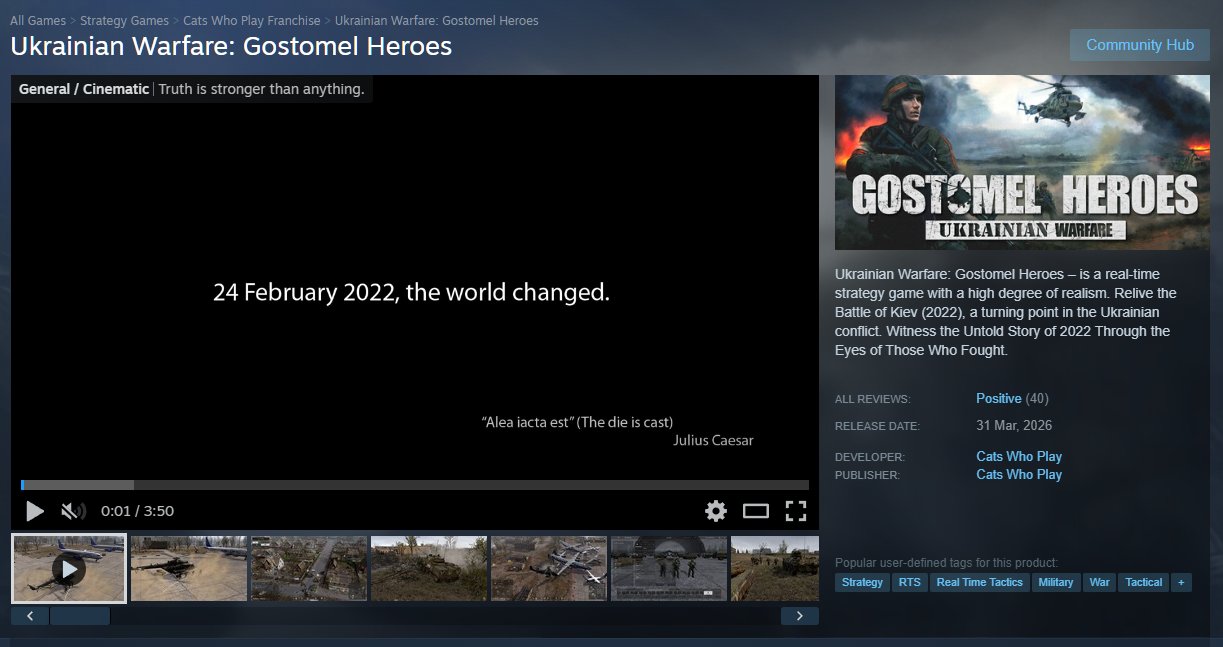Click the release date 31 Mar, 2026
Screen dimensions: 1223x647
point(1014,425)
